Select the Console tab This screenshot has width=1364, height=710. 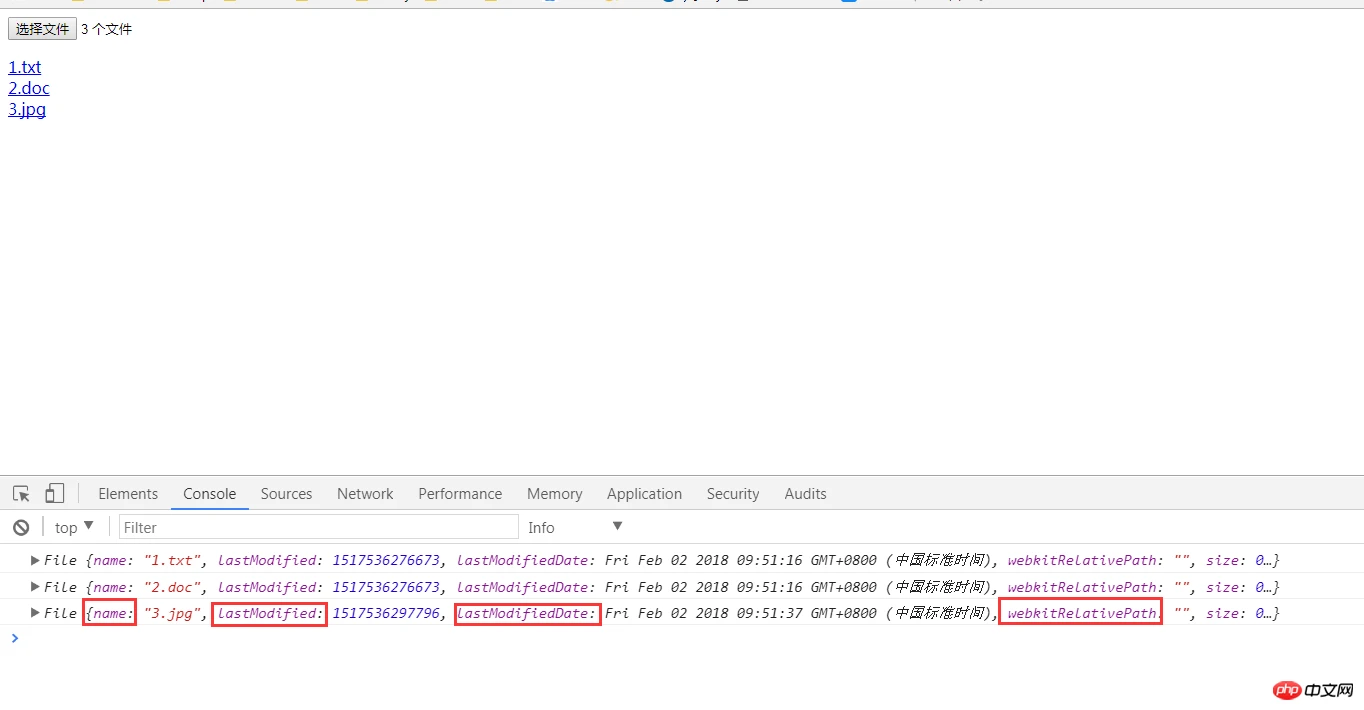(210, 494)
